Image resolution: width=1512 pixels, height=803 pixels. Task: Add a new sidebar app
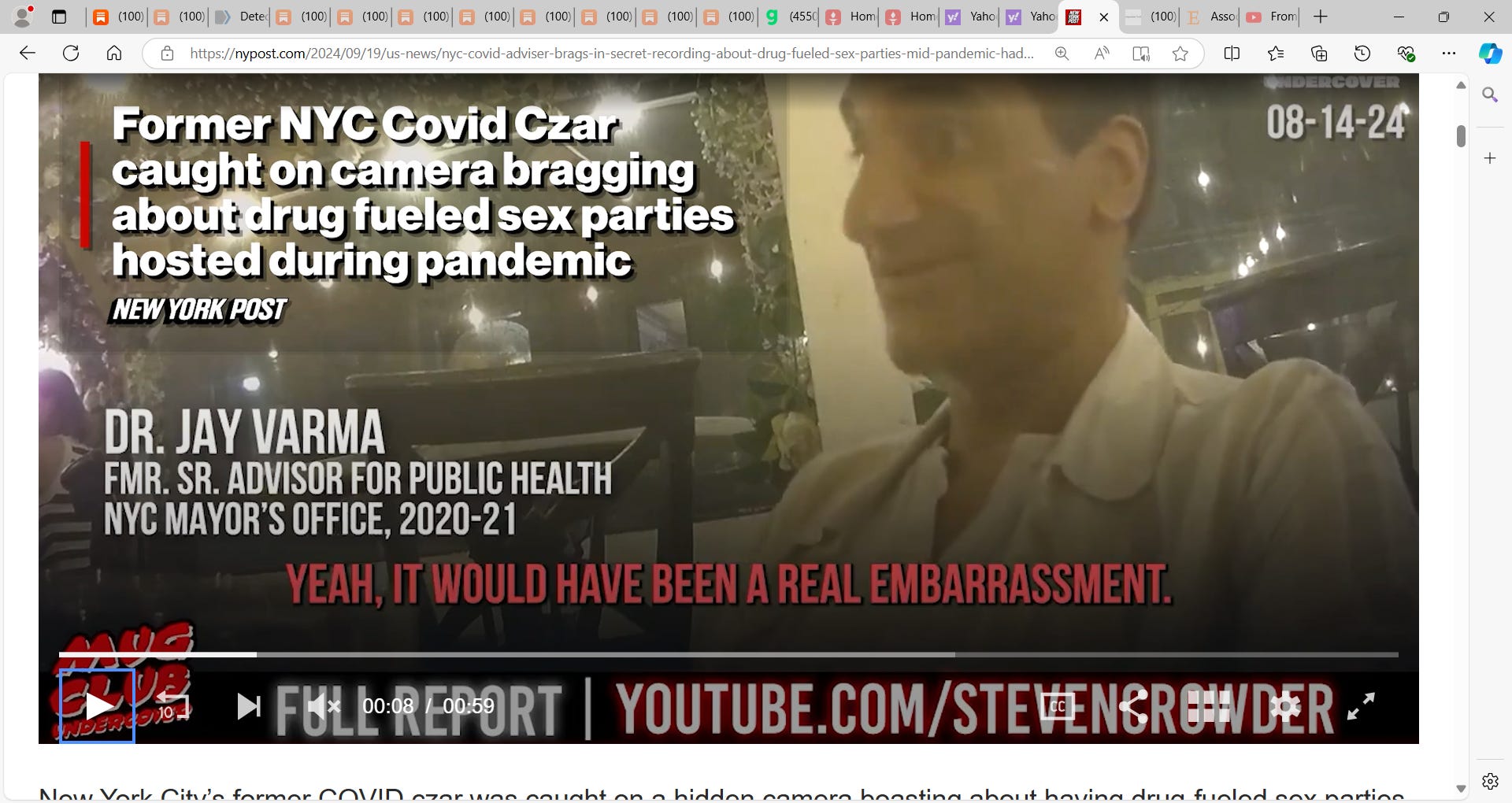click(1490, 158)
